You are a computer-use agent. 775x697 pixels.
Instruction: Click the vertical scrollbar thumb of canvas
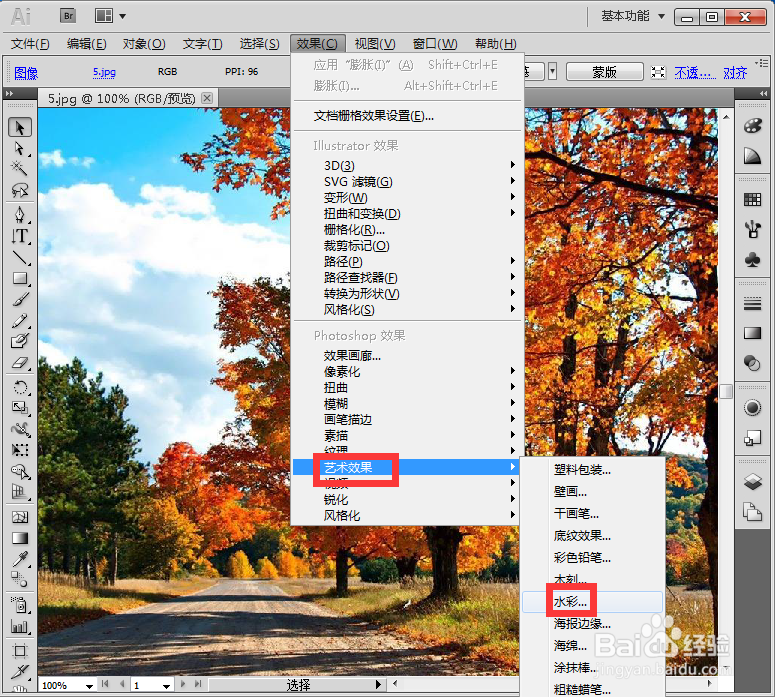coord(726,391)
